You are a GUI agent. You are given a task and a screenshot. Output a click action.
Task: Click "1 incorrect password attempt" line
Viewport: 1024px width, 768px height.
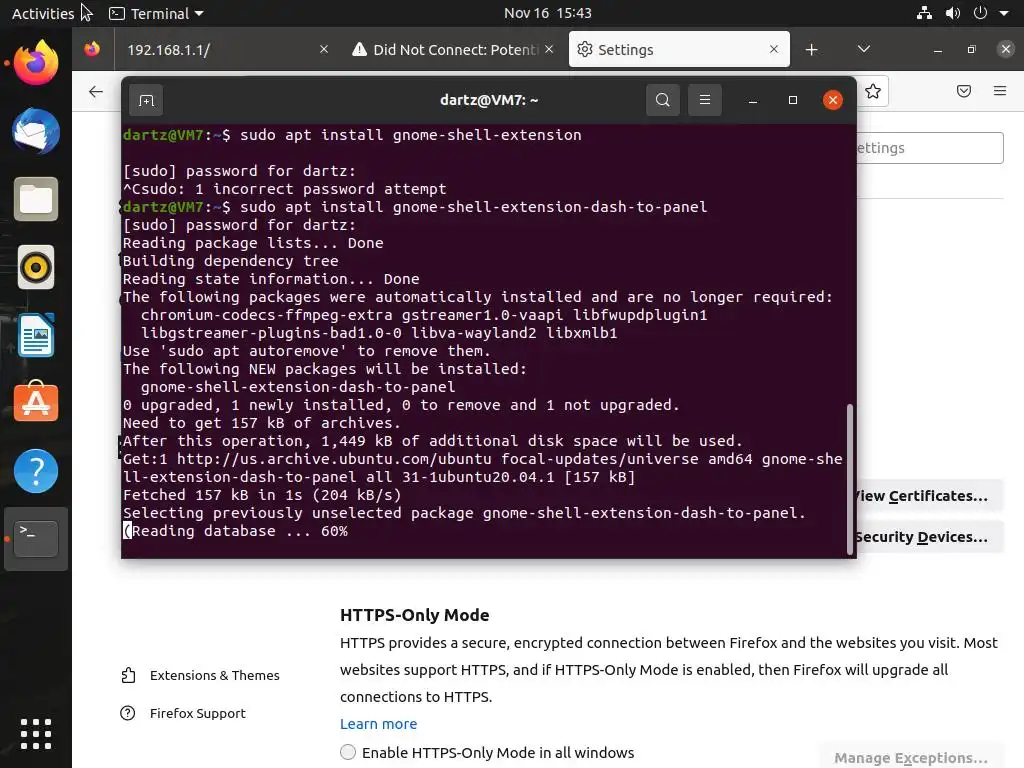285,189
